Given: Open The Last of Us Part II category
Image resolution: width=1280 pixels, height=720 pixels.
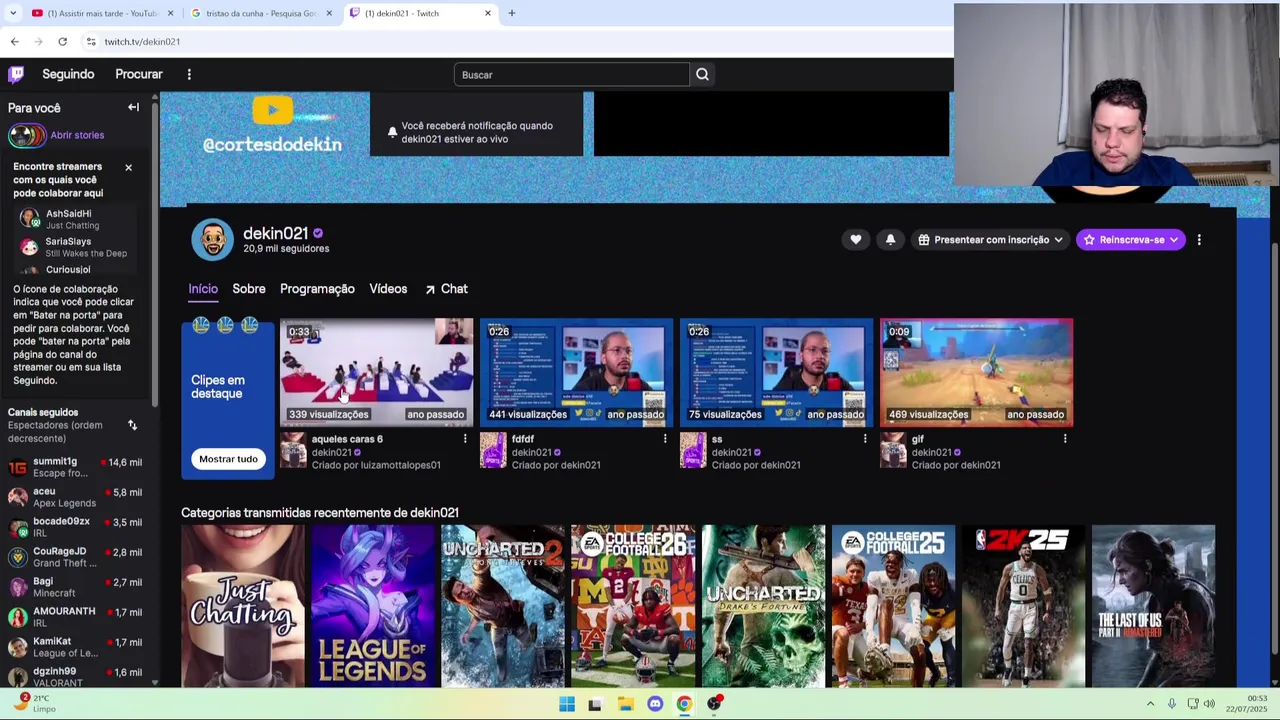Looking at the screenshot, I should pos(1153,606).
